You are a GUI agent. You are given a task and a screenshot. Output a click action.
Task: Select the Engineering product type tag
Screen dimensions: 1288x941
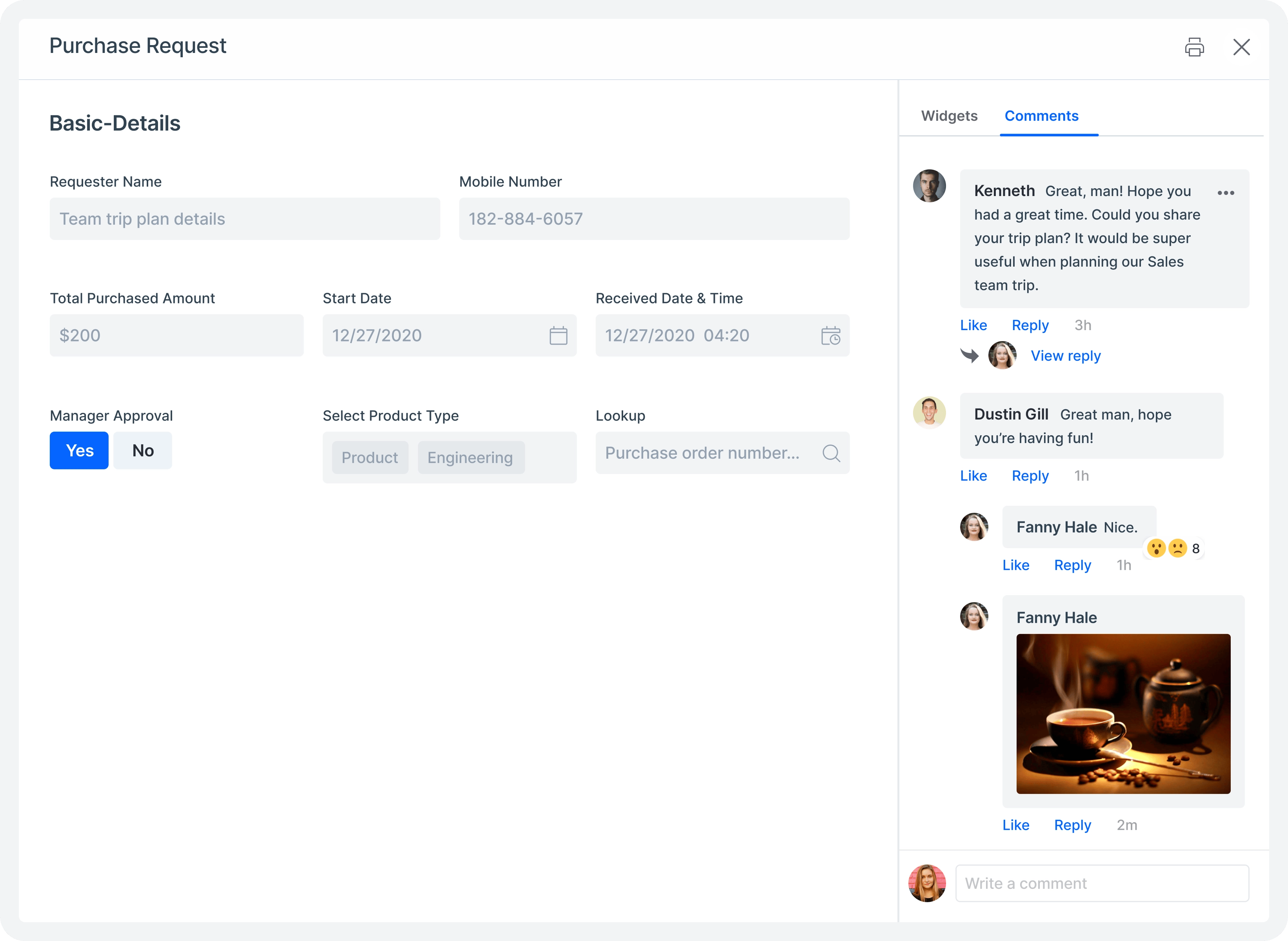tap(471, 458)
